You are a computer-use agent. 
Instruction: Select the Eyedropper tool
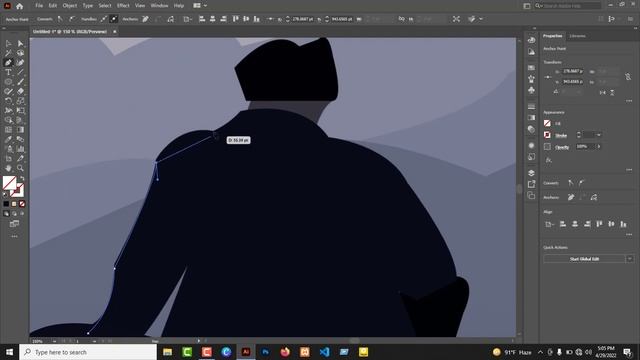(8, 139)
